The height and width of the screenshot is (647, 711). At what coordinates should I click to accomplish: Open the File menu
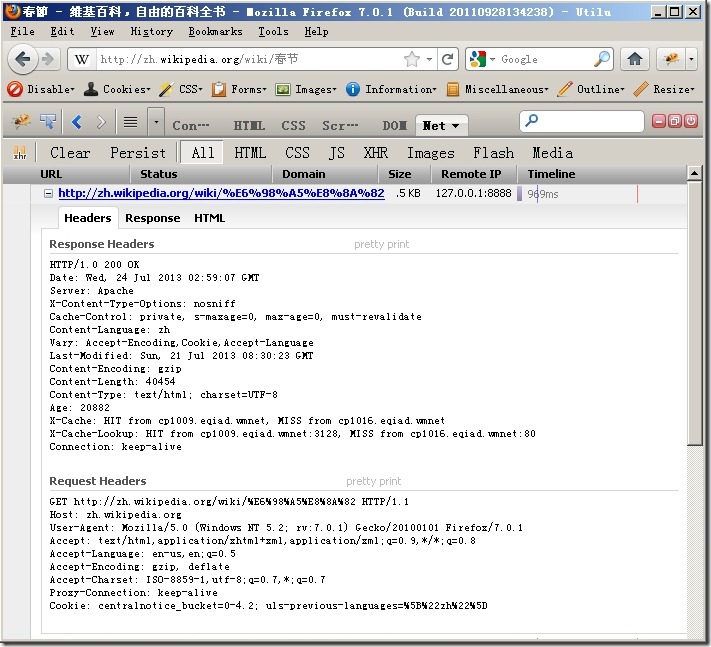pos(22,31)
